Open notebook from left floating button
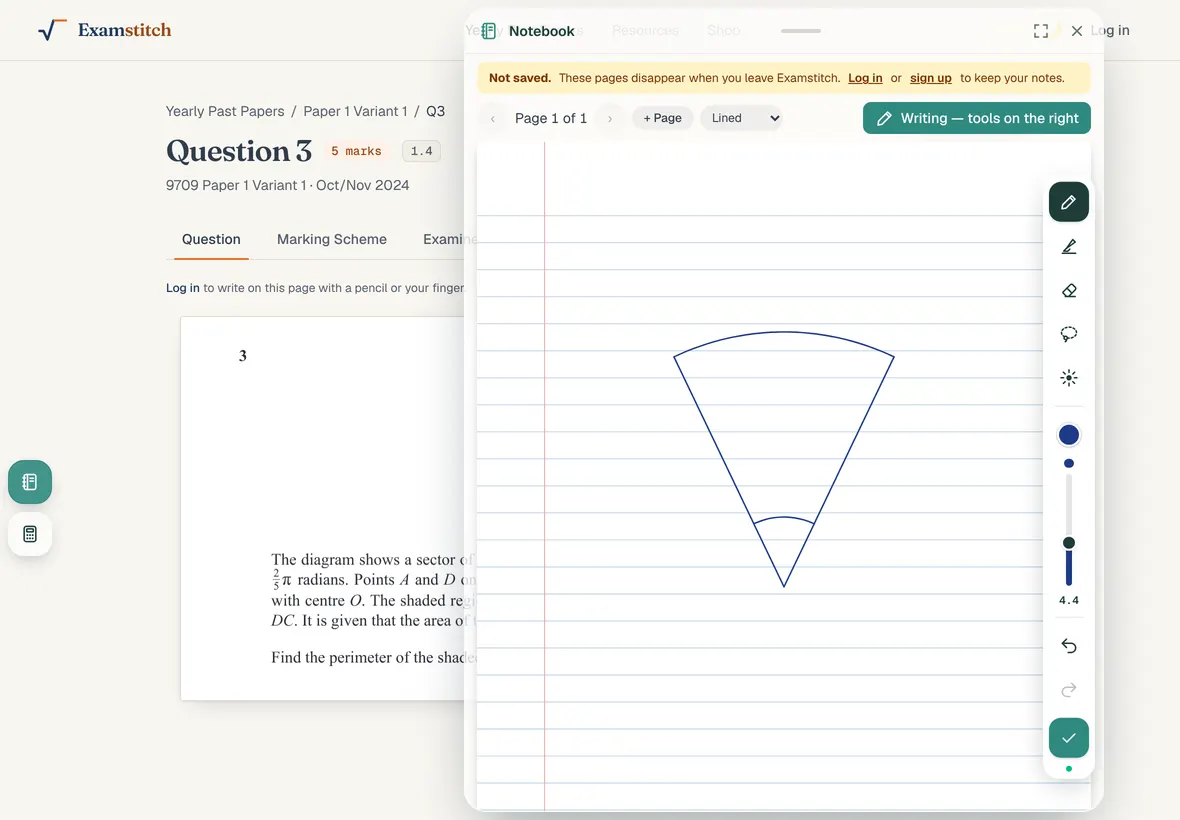 pos(30,482)
